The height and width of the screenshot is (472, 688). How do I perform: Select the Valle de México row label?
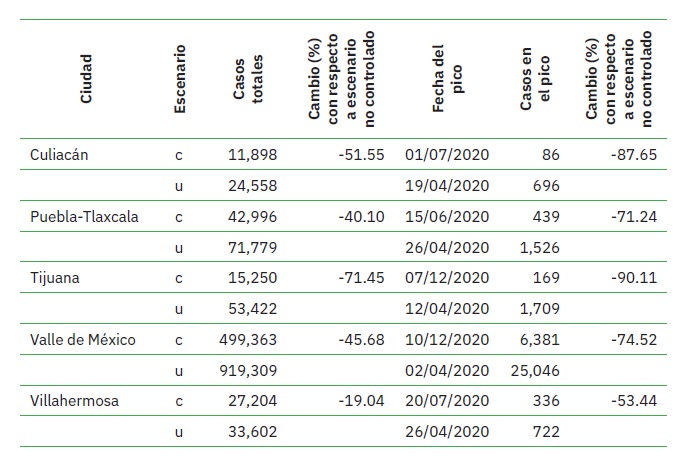point(83,339)
